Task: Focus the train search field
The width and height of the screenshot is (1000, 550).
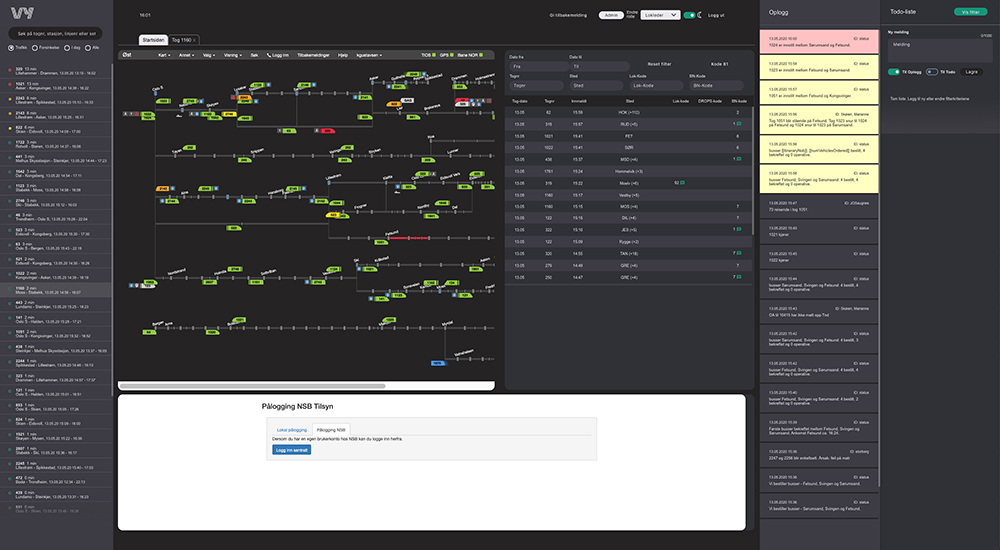Action: [x=56, y=33]
